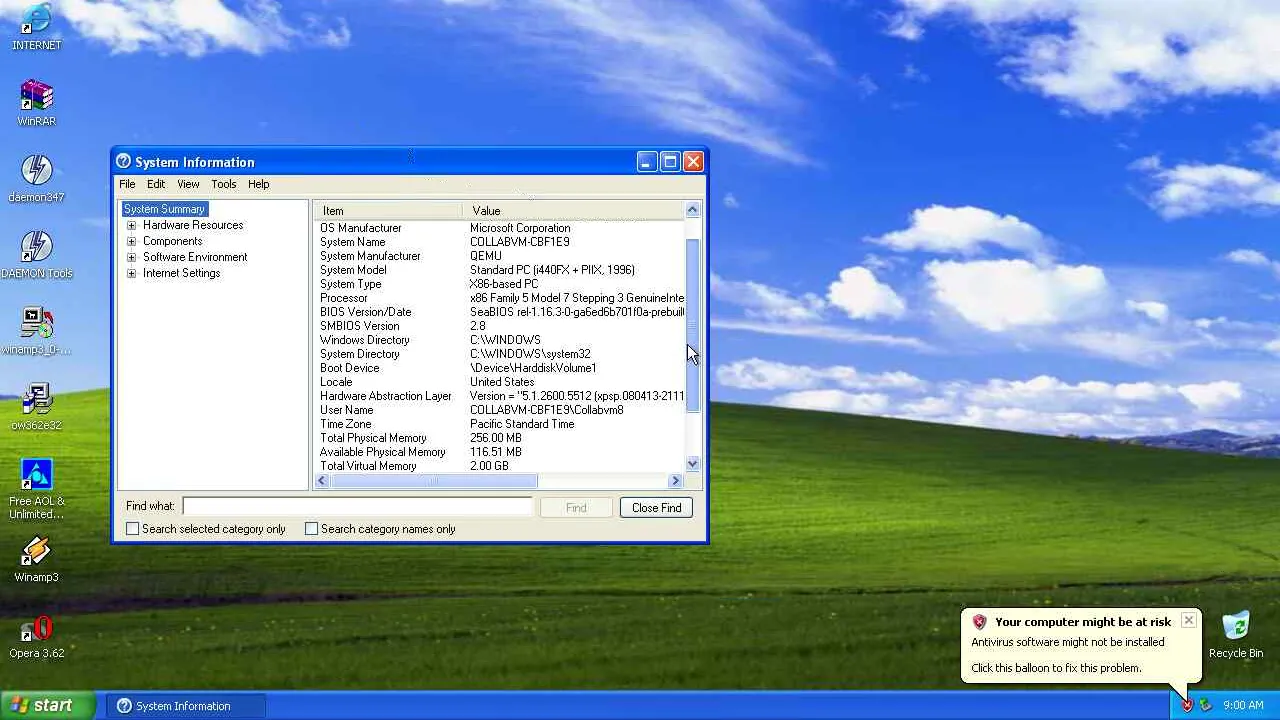This screenshot has width=1280, height=720.
Task: Select the SMBIOS Version row
Action: [x=500, y=326]
